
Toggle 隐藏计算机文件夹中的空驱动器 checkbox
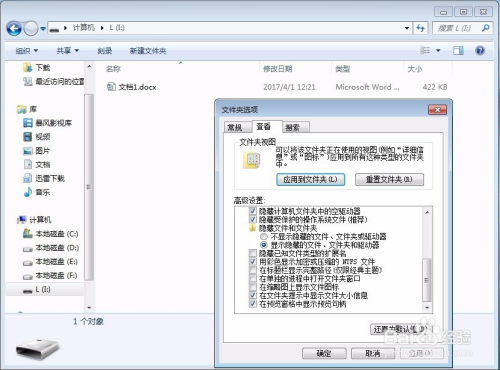click(x=253, y=211)
